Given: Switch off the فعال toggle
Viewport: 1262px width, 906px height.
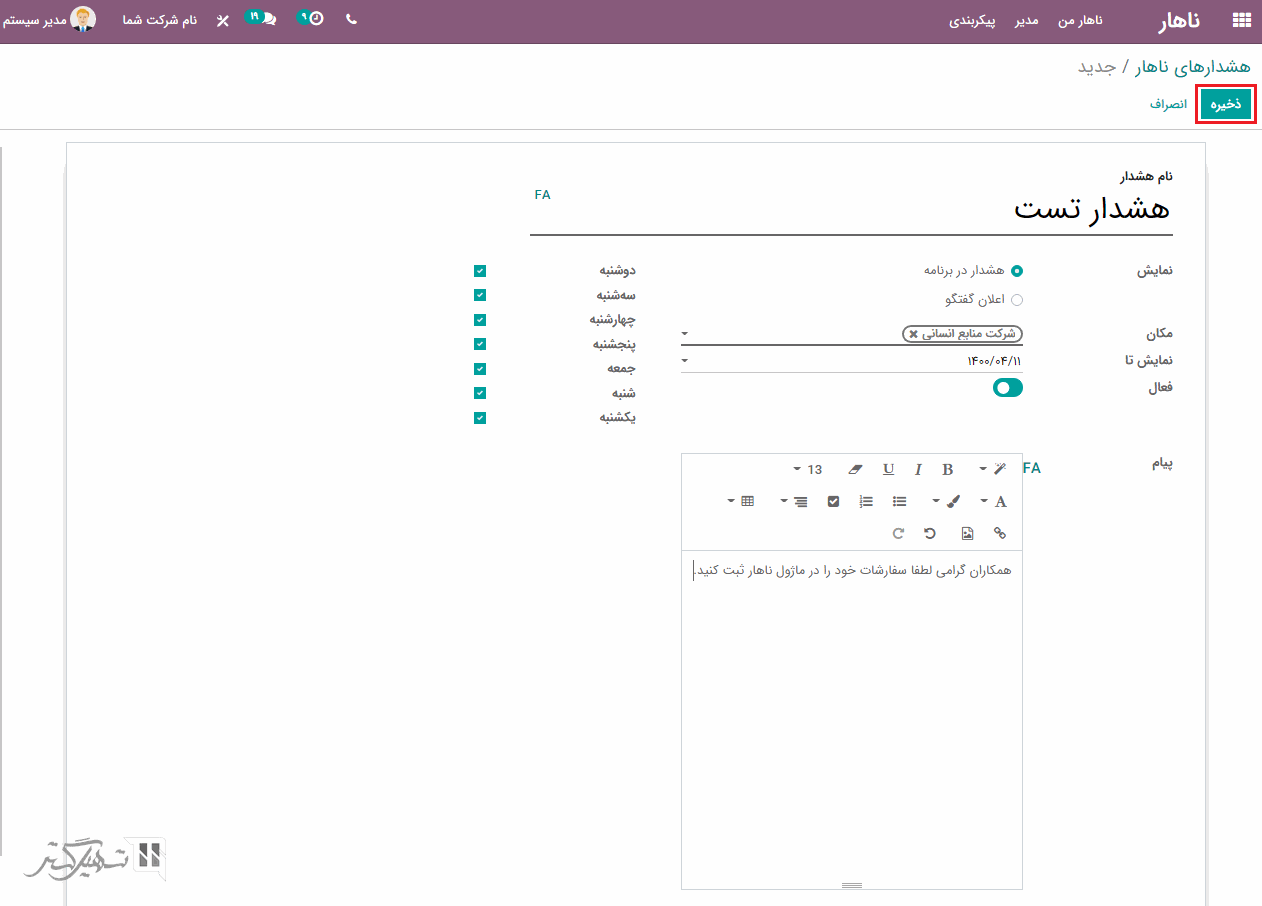Looking at the screenshot, I should pos(1007,388).
